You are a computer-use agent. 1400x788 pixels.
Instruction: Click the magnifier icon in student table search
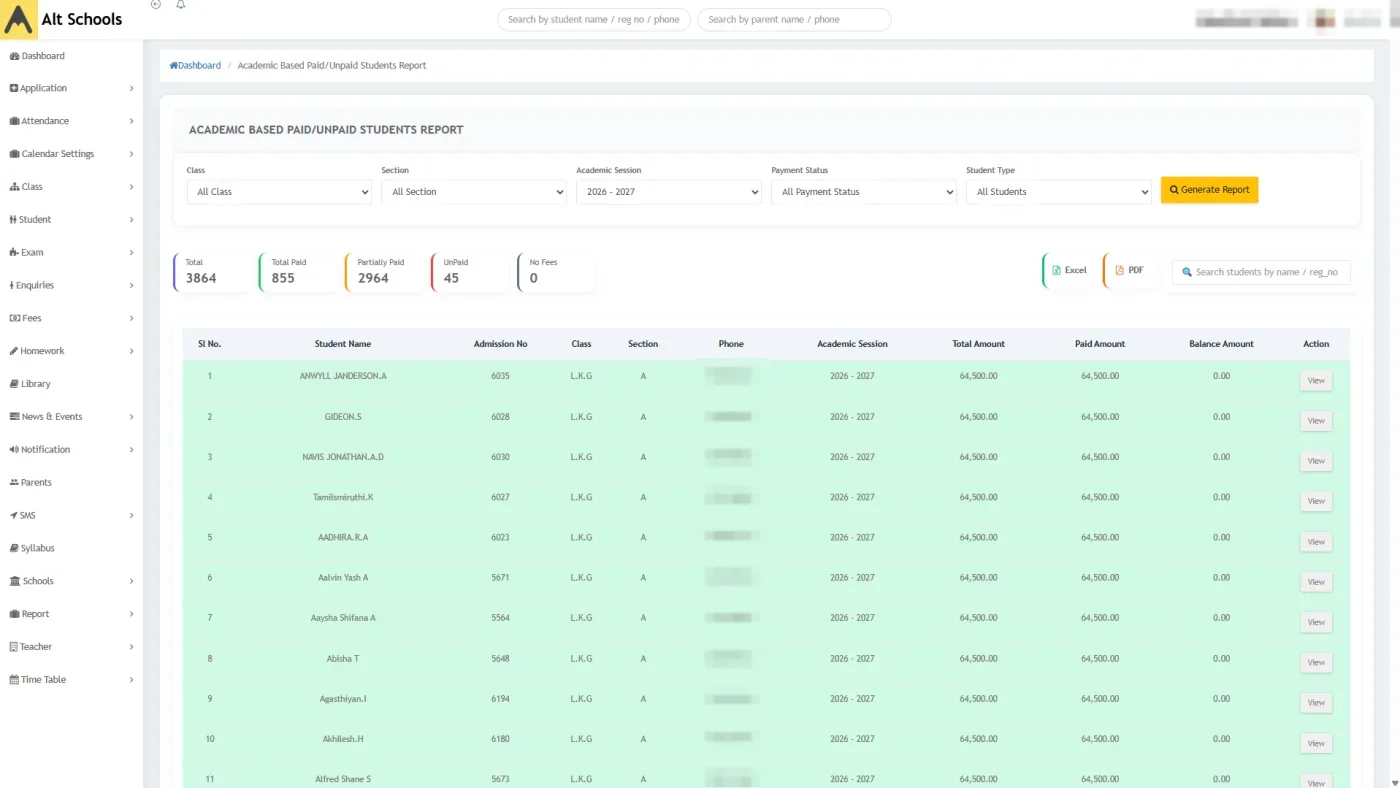(x=1187, y=272)
